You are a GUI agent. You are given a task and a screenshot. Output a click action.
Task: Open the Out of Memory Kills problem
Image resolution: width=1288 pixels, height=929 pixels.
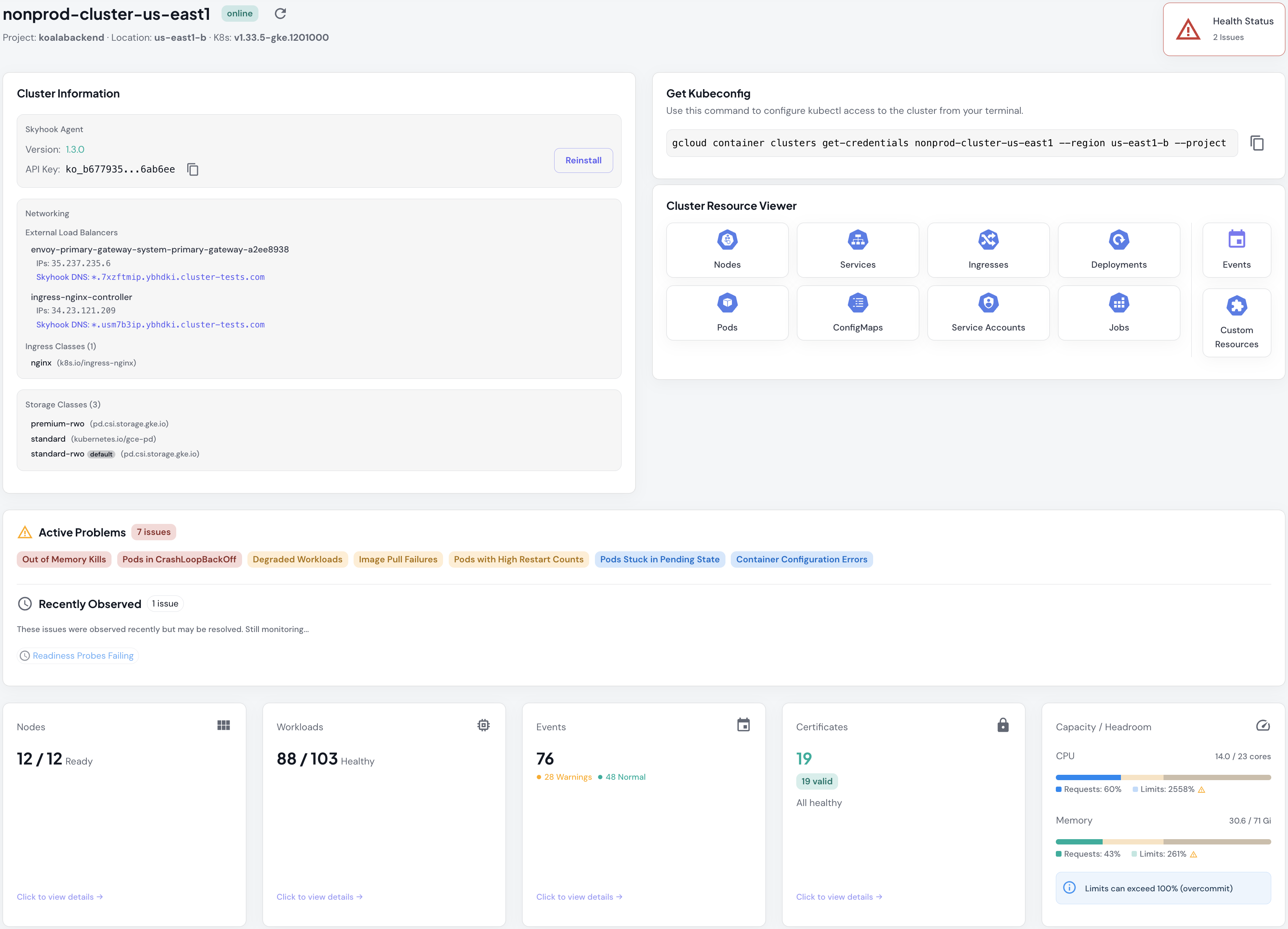click(64, 559)
